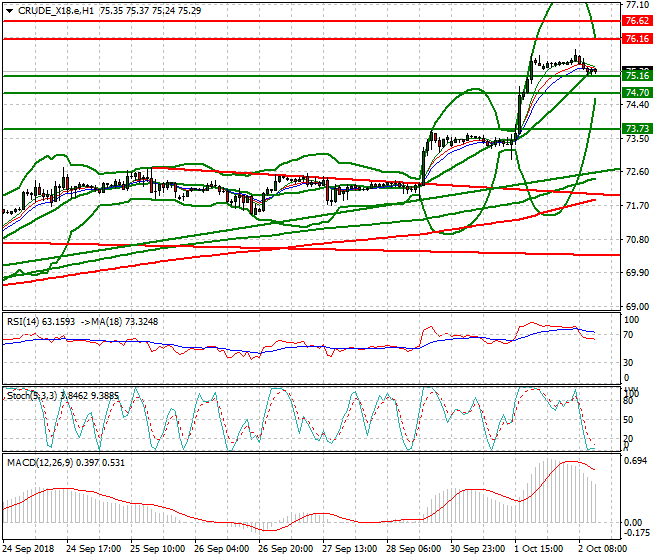Select the 76.16 red price level label

(637, 39)
